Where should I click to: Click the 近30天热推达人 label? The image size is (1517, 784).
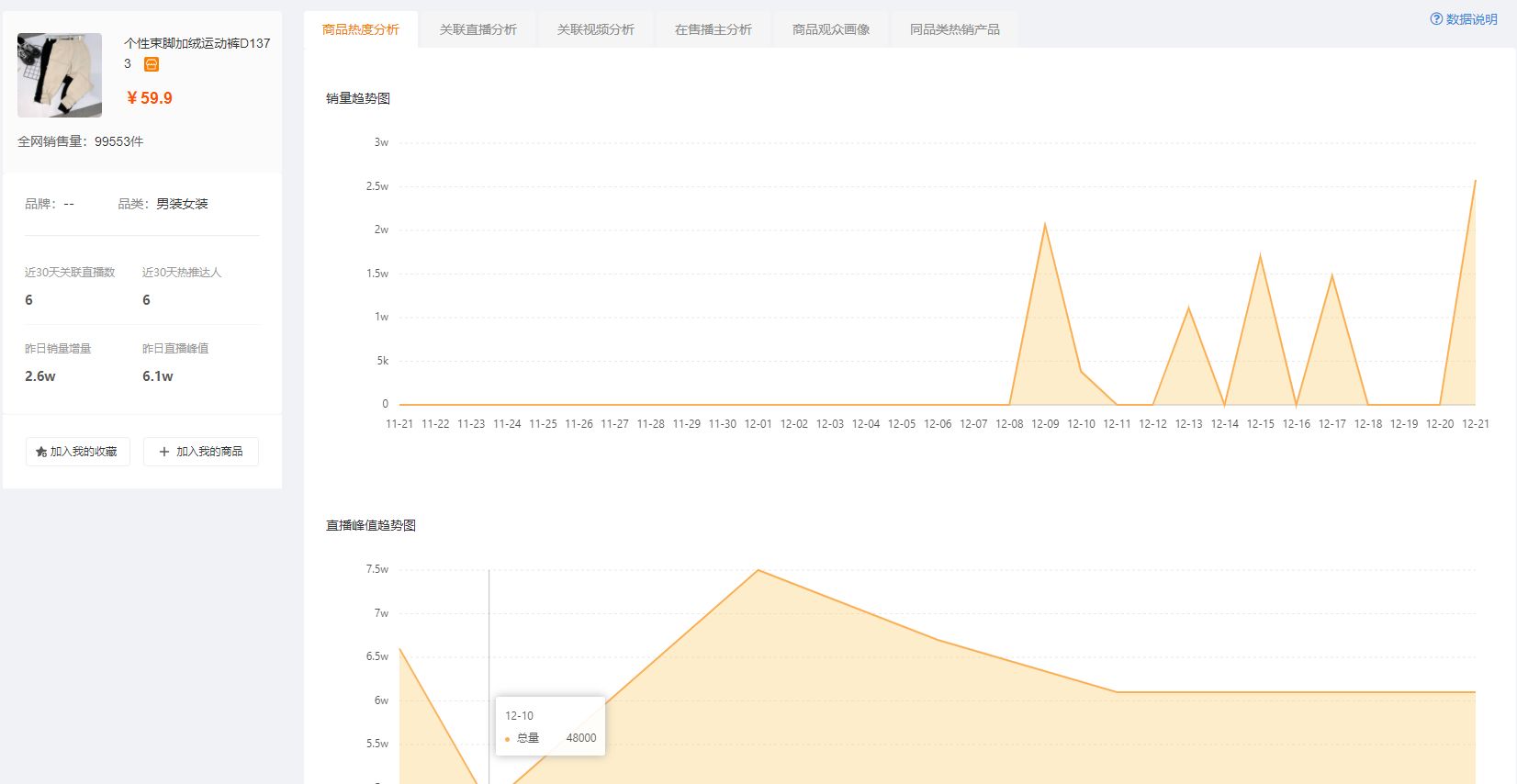(x=182, y=273)
